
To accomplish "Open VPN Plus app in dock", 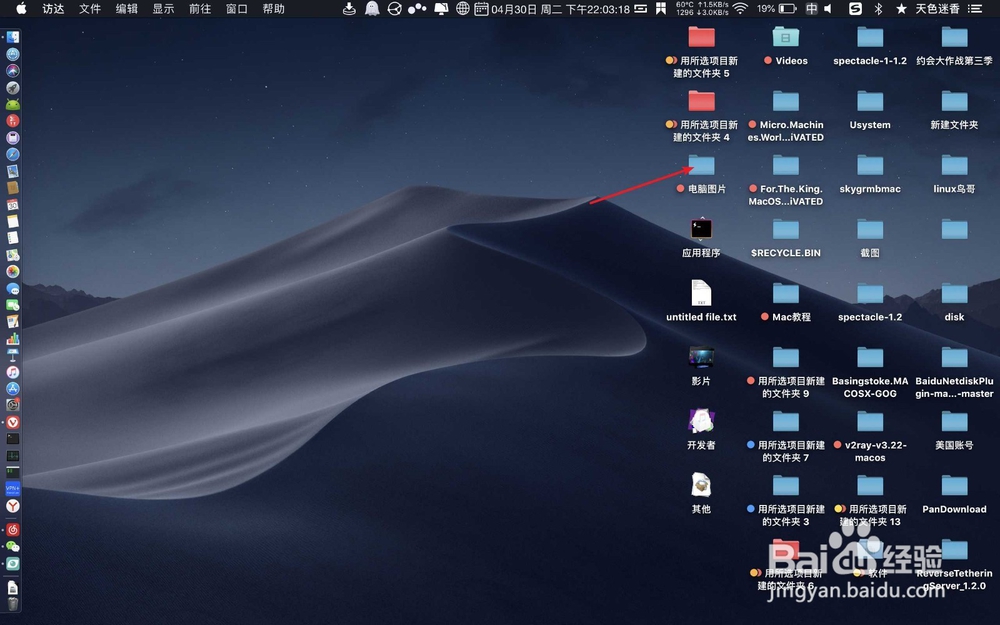I will (13, 489).
